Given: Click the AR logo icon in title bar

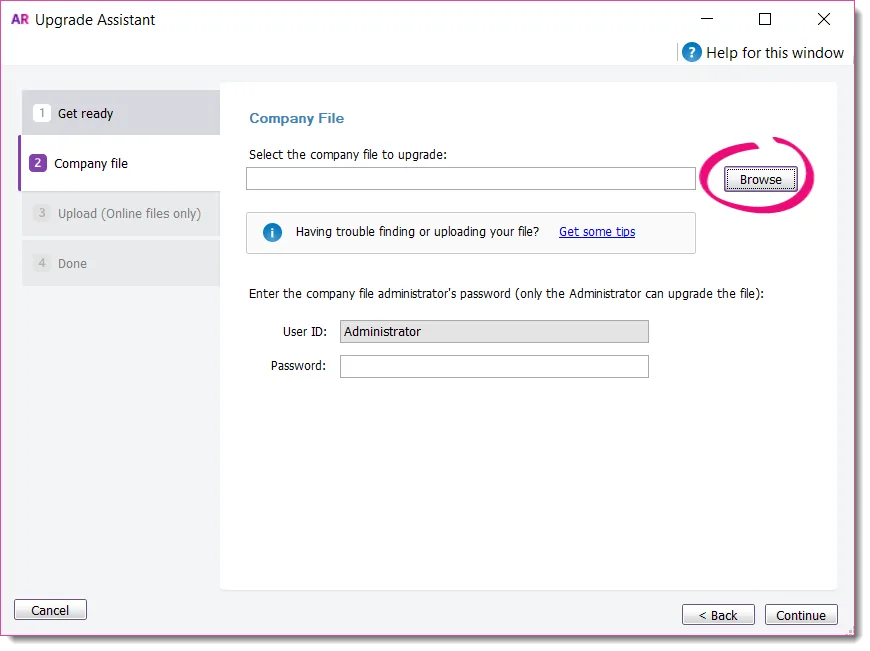Looking at the screenshot, I should pyautogui.click(x=18, y=19).
